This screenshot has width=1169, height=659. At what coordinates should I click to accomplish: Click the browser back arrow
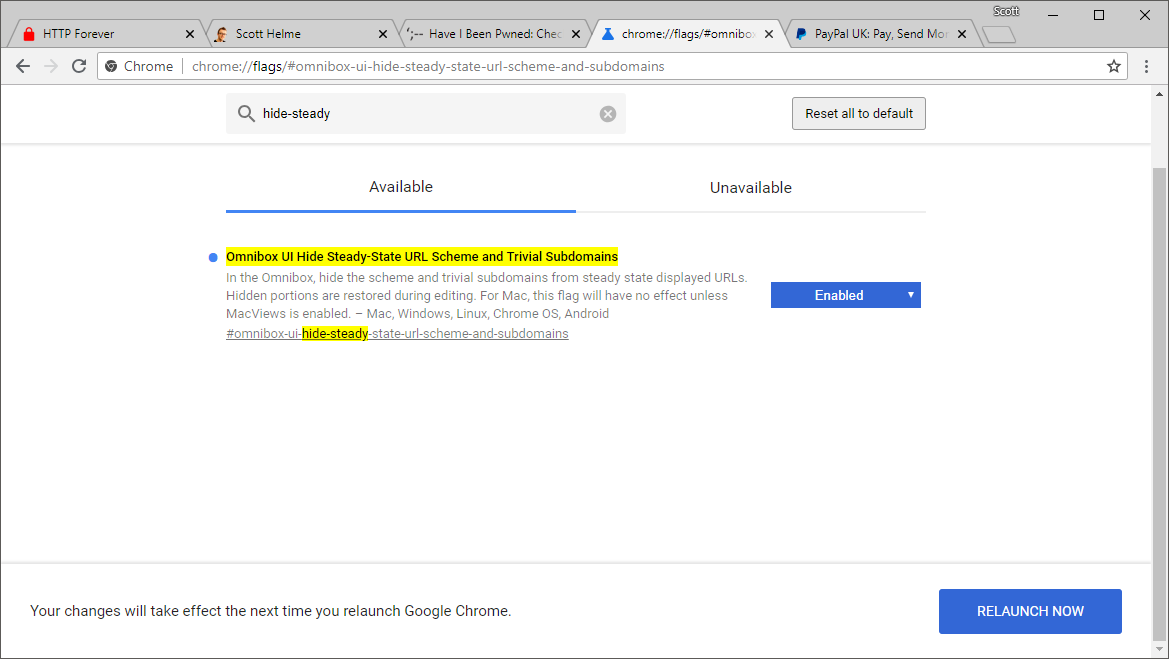pos(23,67)
